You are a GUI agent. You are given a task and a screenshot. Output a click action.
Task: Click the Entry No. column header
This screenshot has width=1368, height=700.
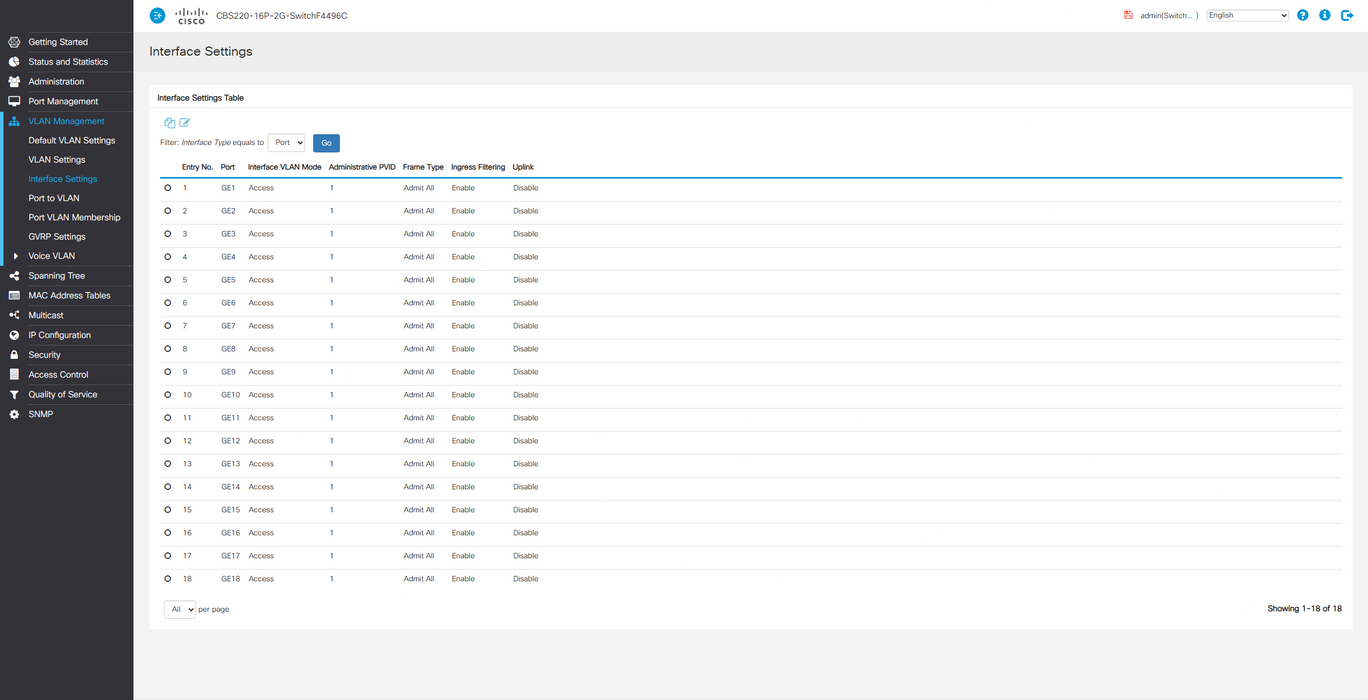197,167
